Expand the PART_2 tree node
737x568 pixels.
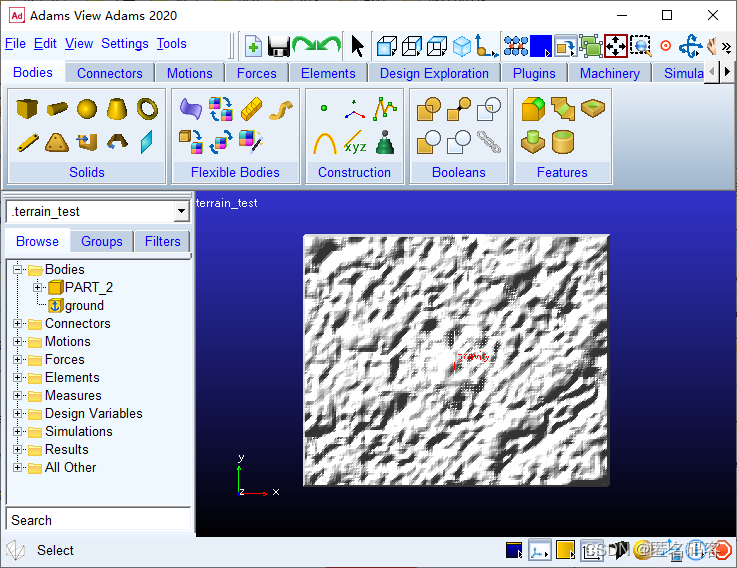click(x=37, y=287)
